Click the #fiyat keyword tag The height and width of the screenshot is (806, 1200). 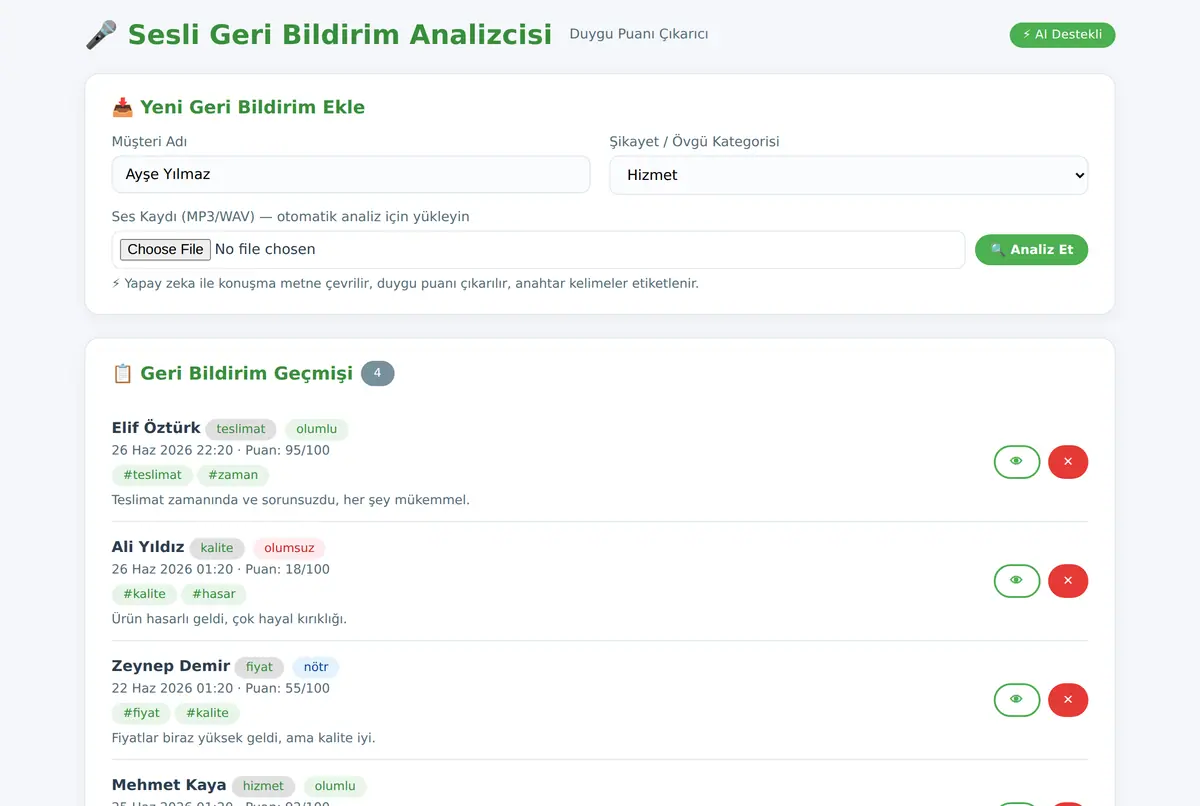[x=141, y=713]
